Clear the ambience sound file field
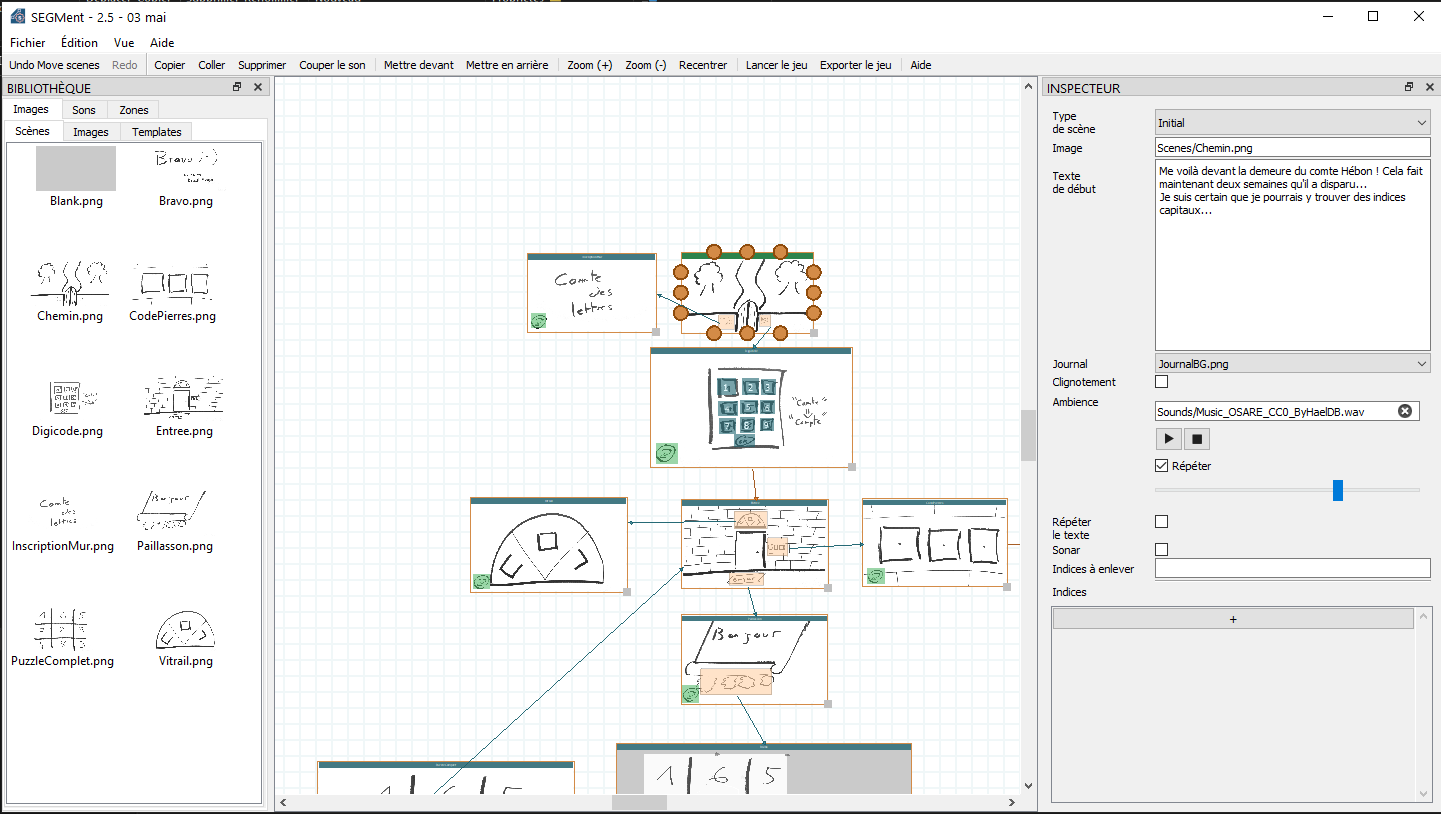 (x=1405, y=411)
